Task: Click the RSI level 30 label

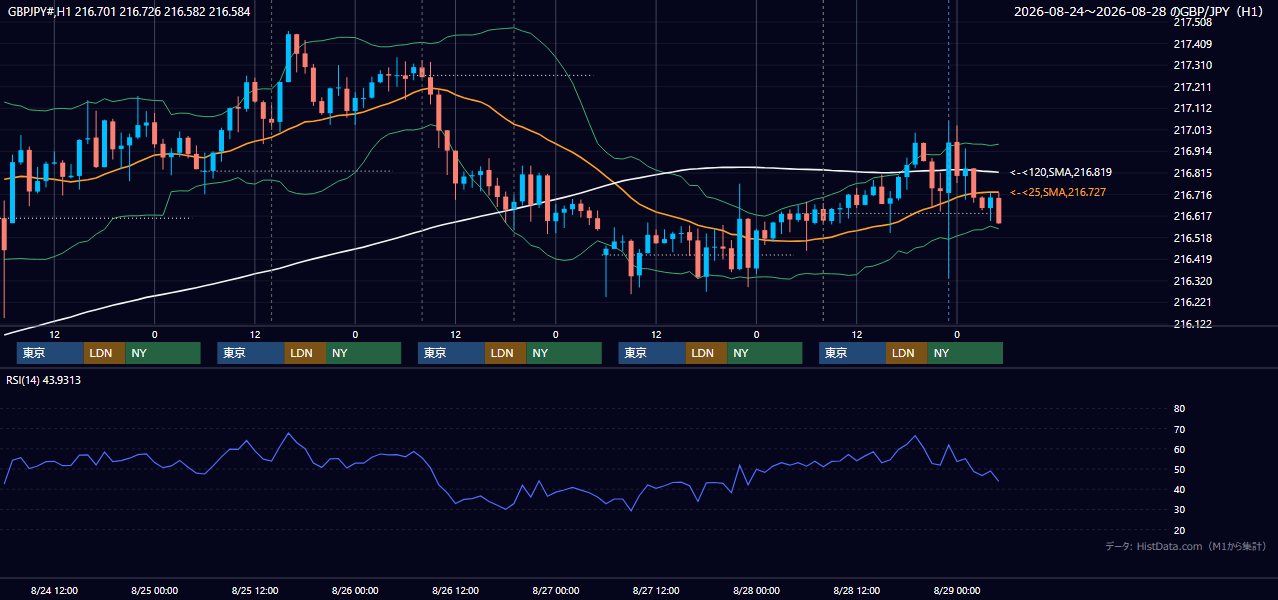Action: 1179,510
